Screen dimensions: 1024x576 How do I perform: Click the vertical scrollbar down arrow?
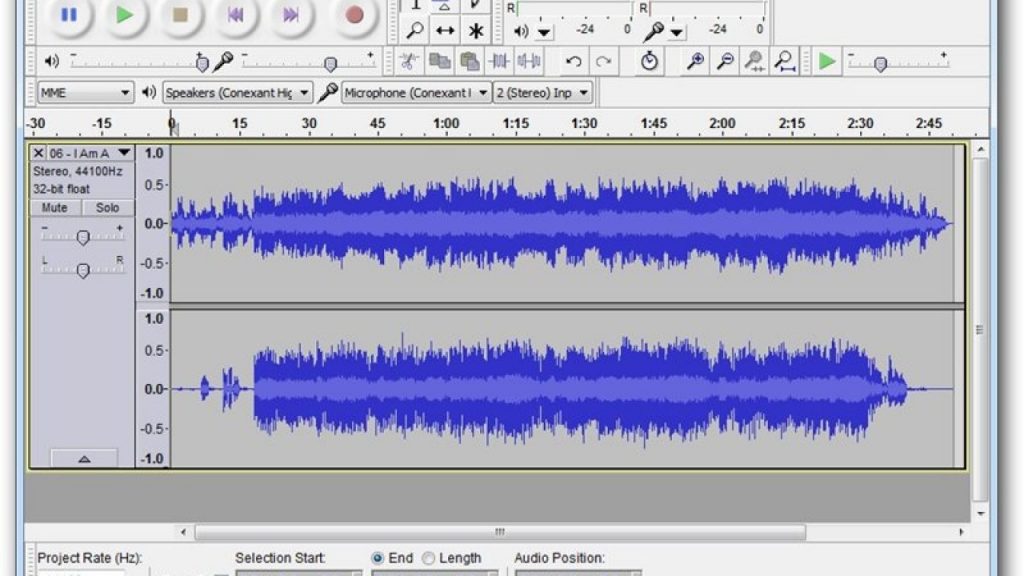point(980,514)
